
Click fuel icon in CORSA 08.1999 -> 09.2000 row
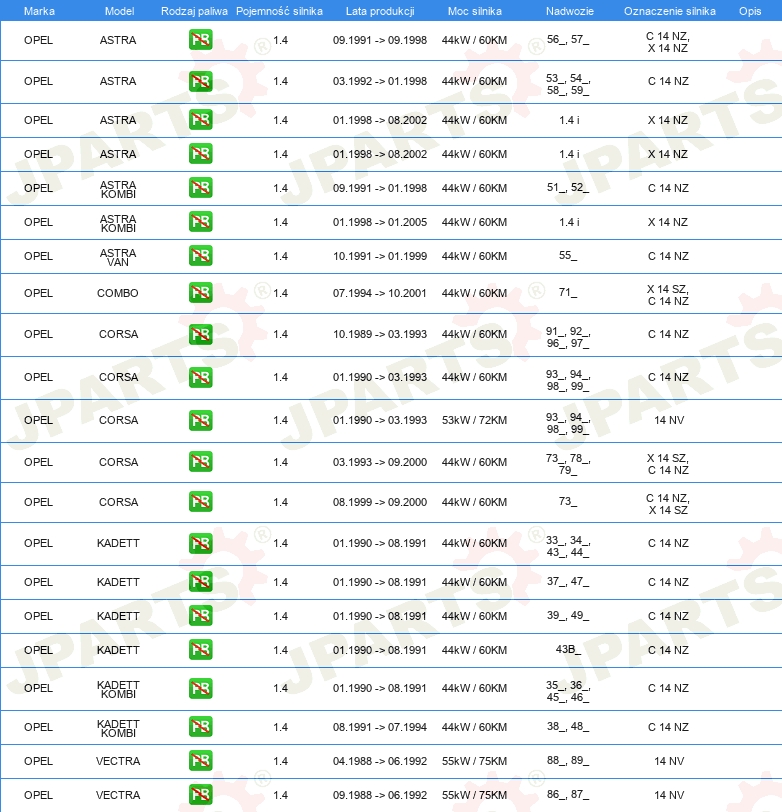coord(200,502)
